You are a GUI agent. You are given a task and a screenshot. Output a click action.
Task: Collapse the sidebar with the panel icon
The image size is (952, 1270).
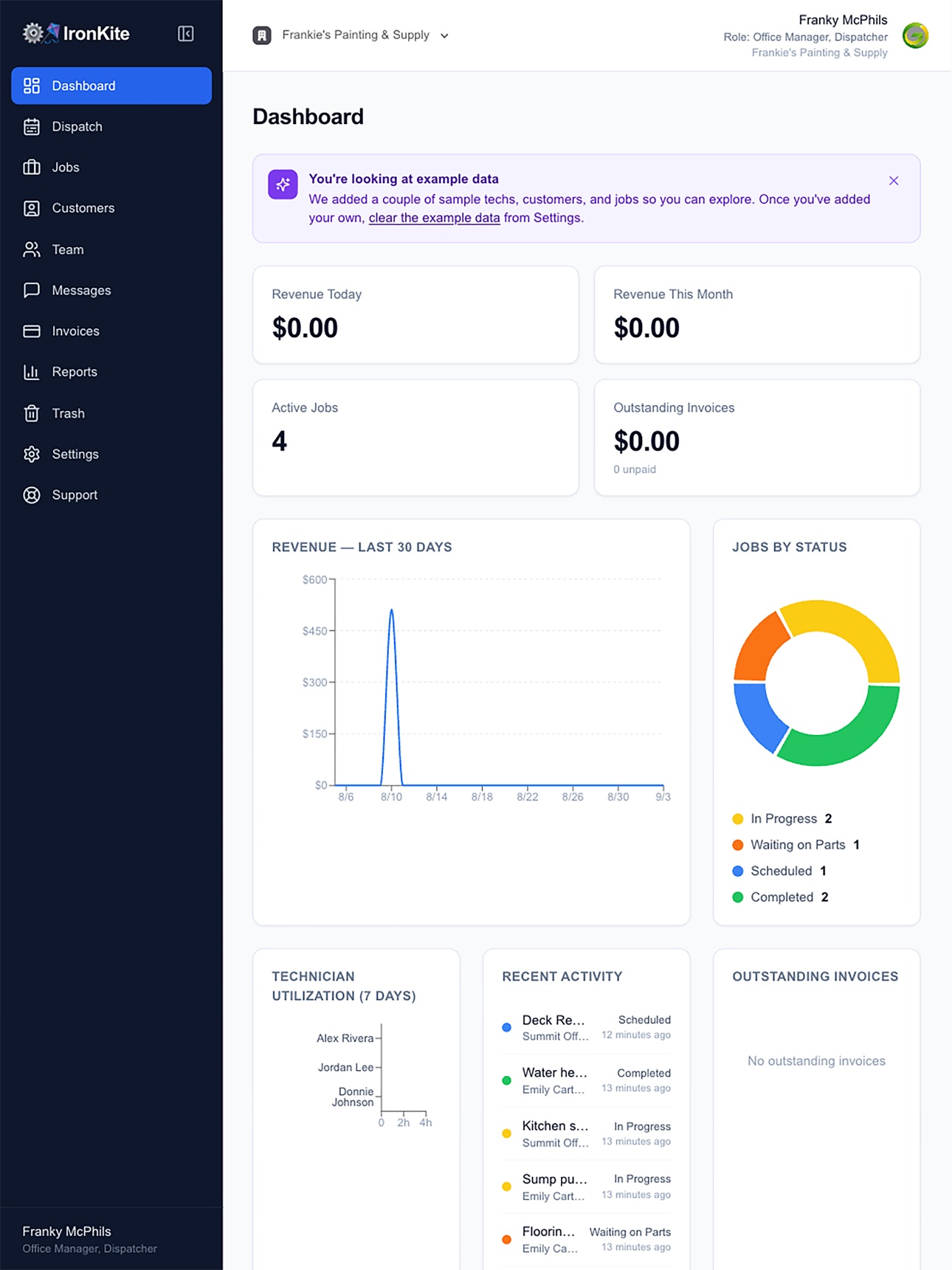(x=186, y=34)
